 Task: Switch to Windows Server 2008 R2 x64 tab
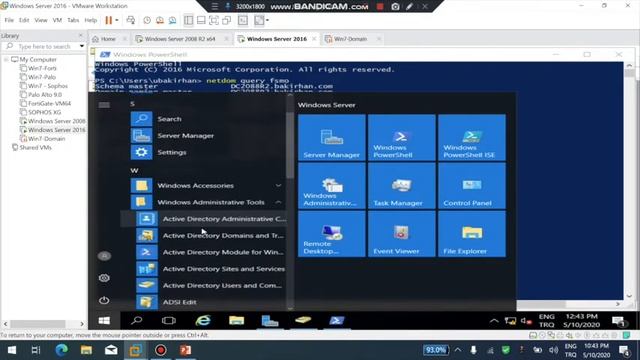coord(181,39)
